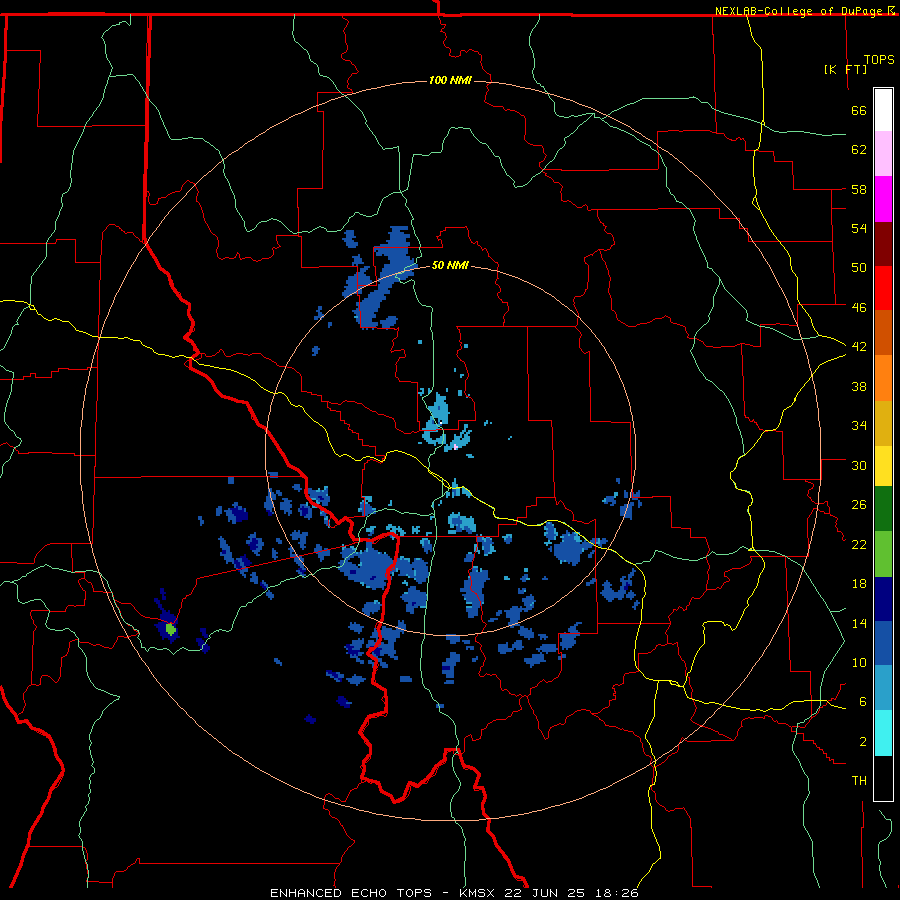
Task: Click the 54 legend value
Action: tap(859, 228)
